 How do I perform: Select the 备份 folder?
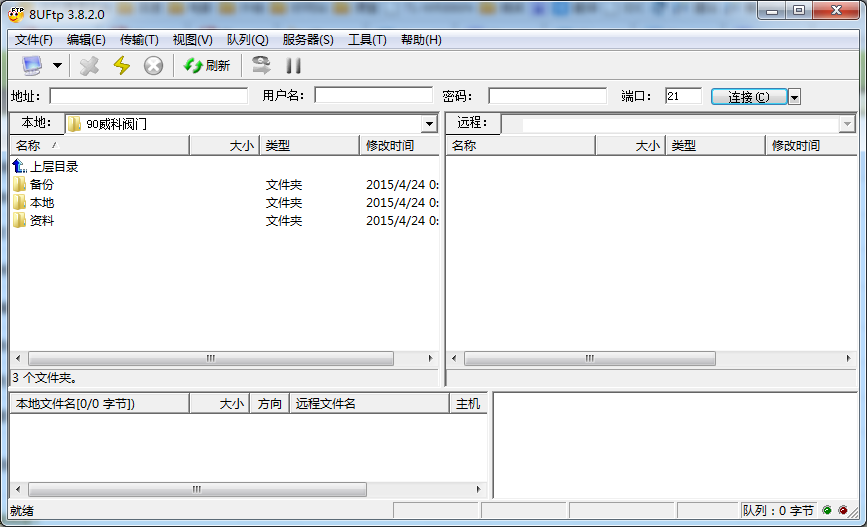click(34, 184)
